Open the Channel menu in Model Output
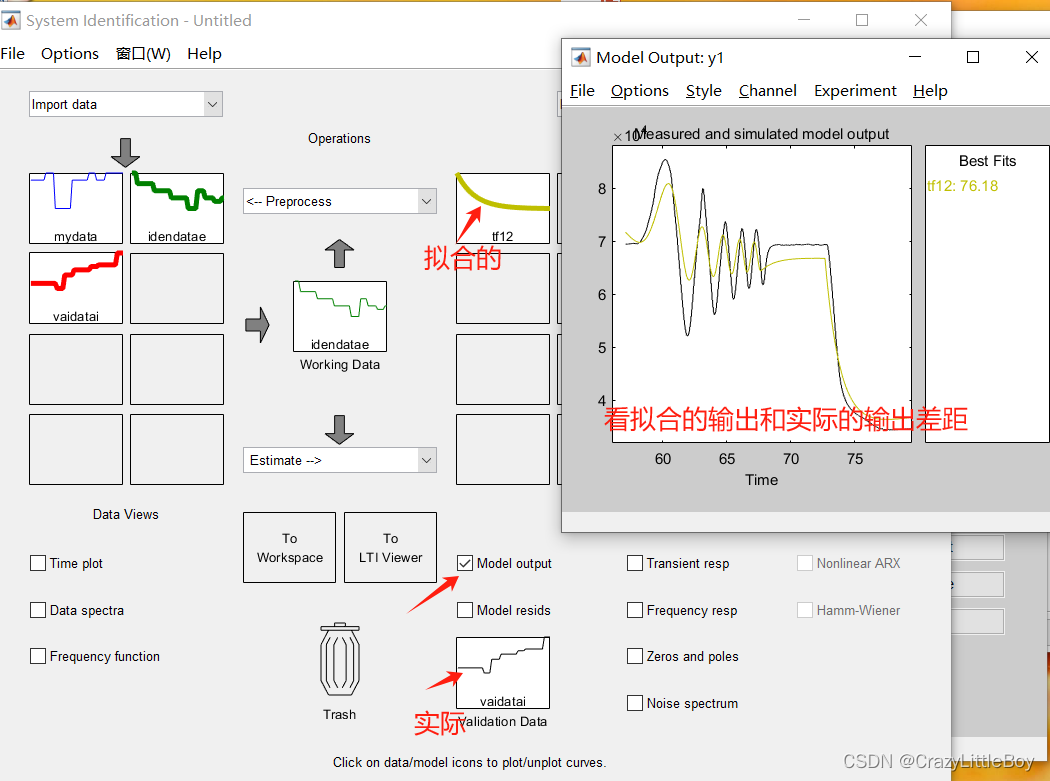The height and width of the screenshot is (781, 1050). coord(767,90)
